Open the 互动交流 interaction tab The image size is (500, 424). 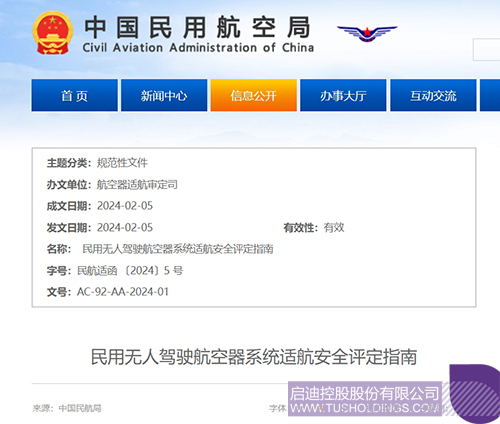click(x=433, y=95)
